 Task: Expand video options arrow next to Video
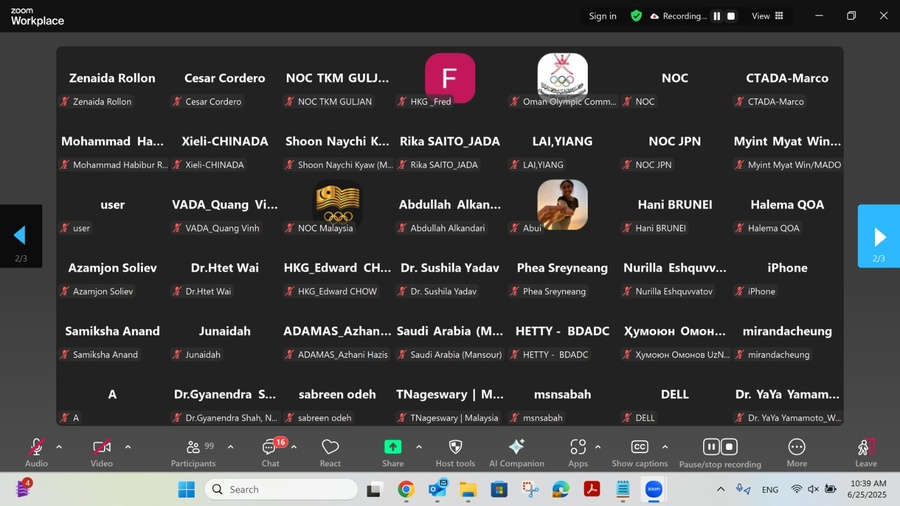point(128,447)
